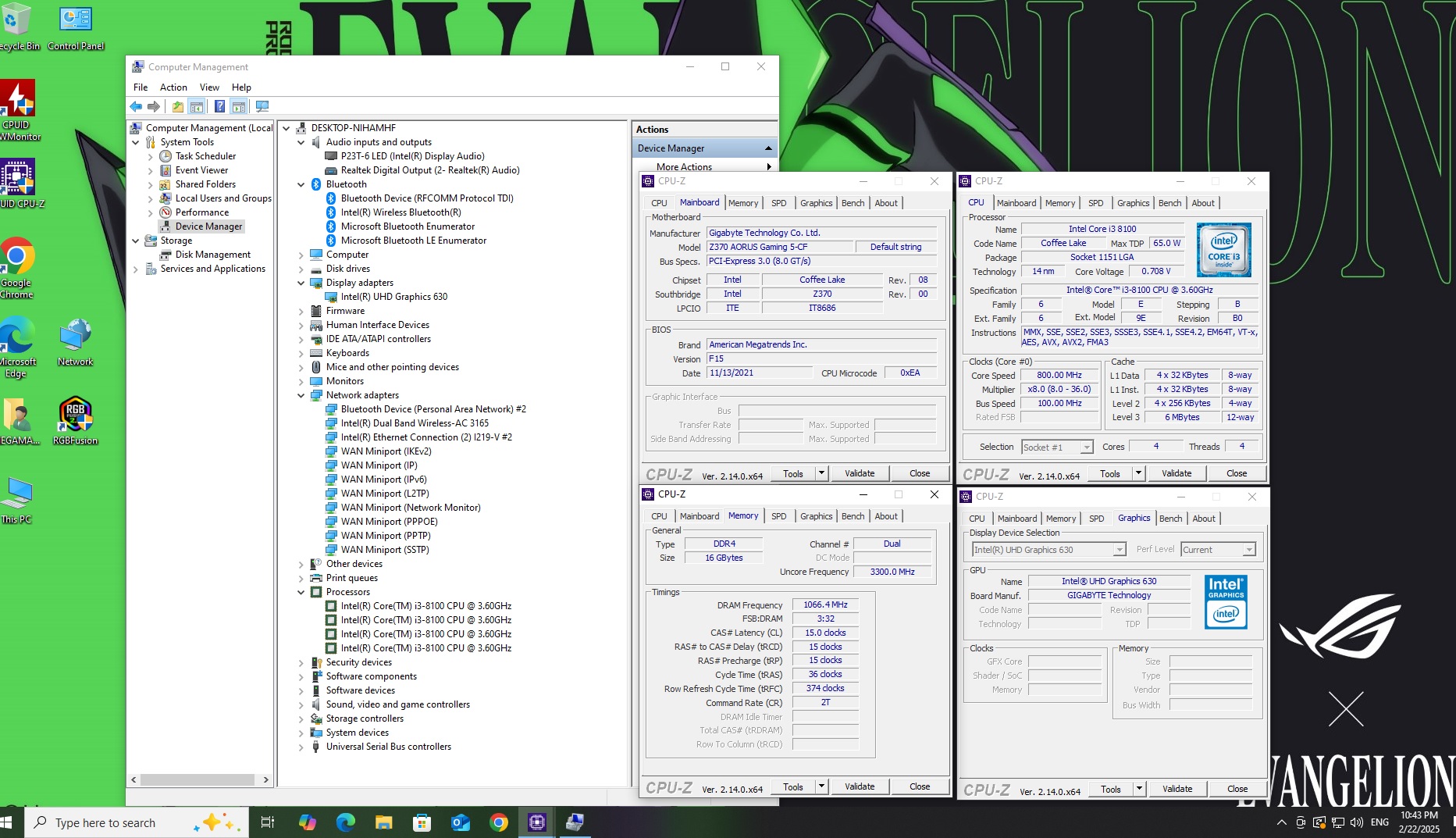Image resolution: width=1456 pixels, height=838 pixels.
Task: Open About tab in Graphics CPU-Z window
Action: (x=1204, y=519)
